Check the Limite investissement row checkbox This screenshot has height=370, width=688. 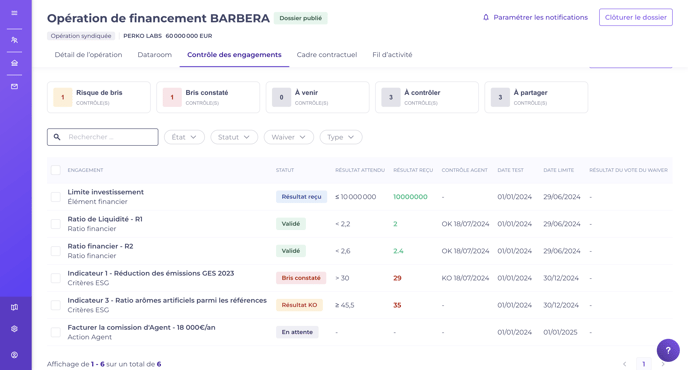point(56,197)
